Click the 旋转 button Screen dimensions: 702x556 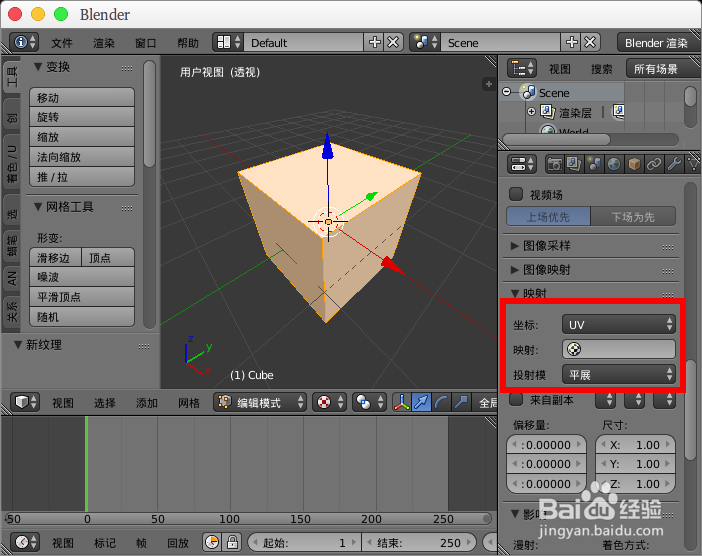click(82, 117)
